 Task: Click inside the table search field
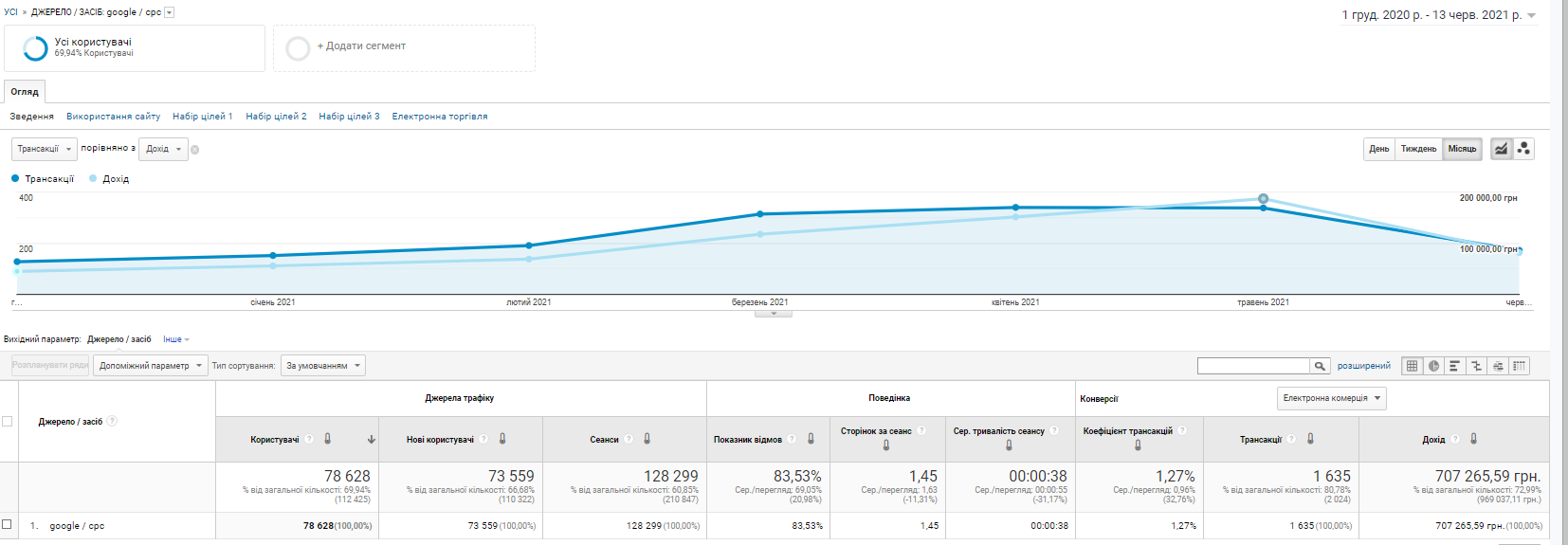[1252, 366]
